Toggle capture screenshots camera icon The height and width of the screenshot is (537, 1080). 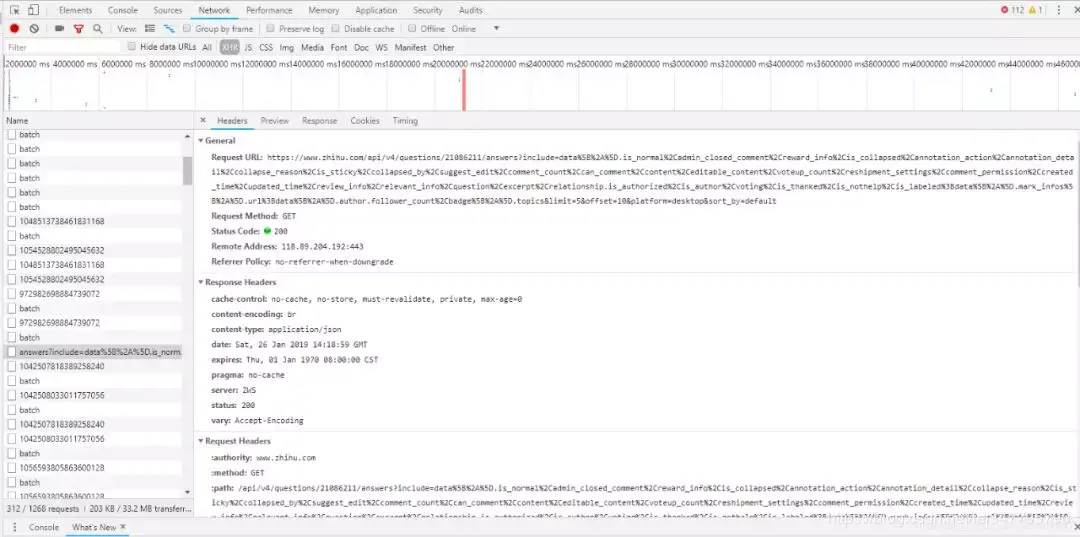59,29
